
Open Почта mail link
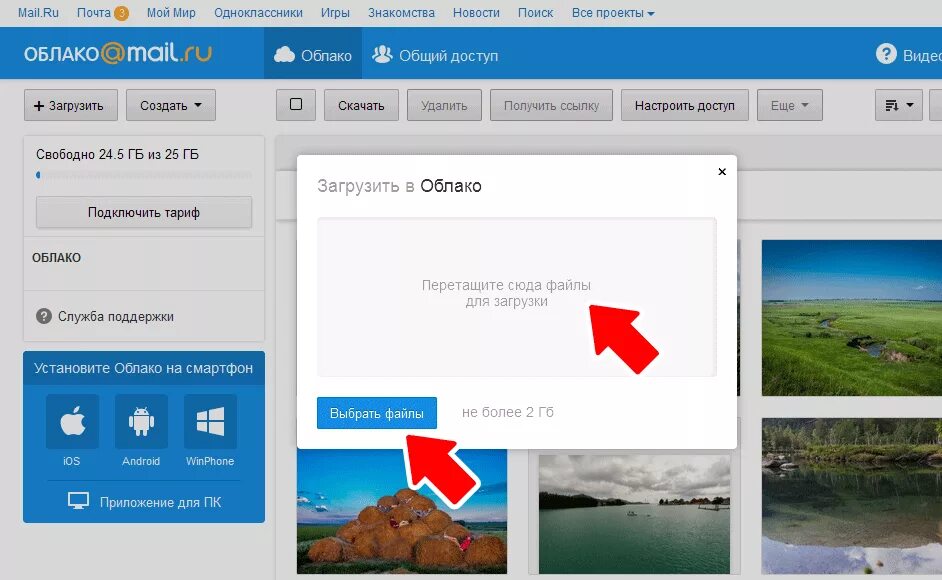tap(94, 13)
